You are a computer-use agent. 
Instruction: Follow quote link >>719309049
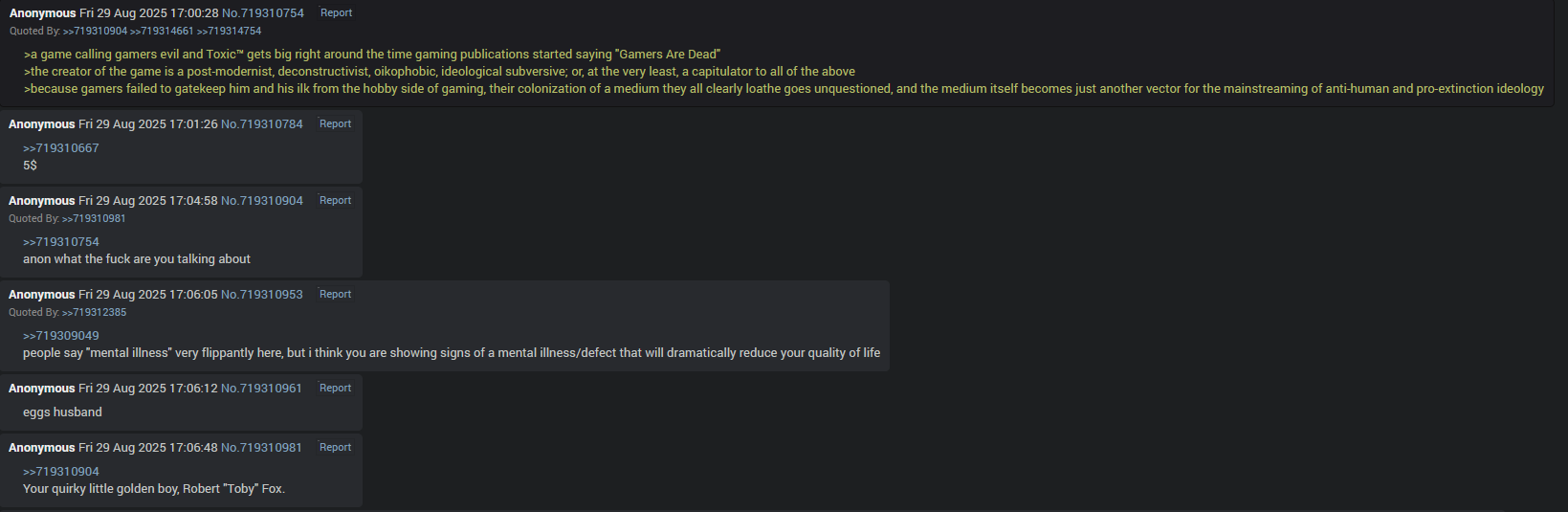tap(61, 336)
